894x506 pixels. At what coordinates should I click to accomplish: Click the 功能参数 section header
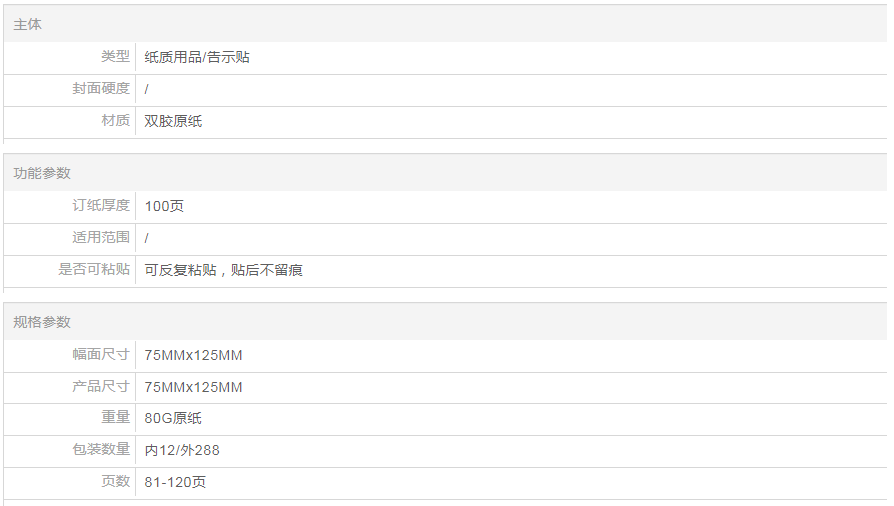tap(42, 173)
